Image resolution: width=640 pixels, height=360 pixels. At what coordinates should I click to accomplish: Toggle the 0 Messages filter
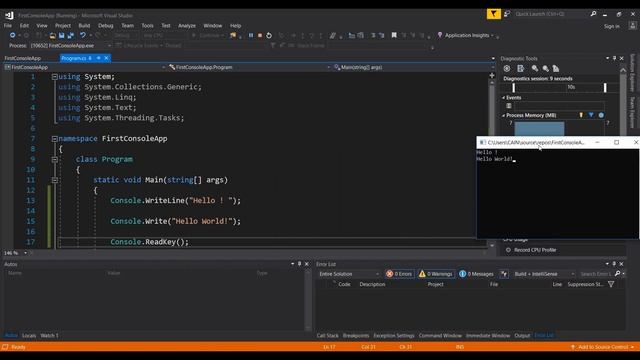coord(476,274)
